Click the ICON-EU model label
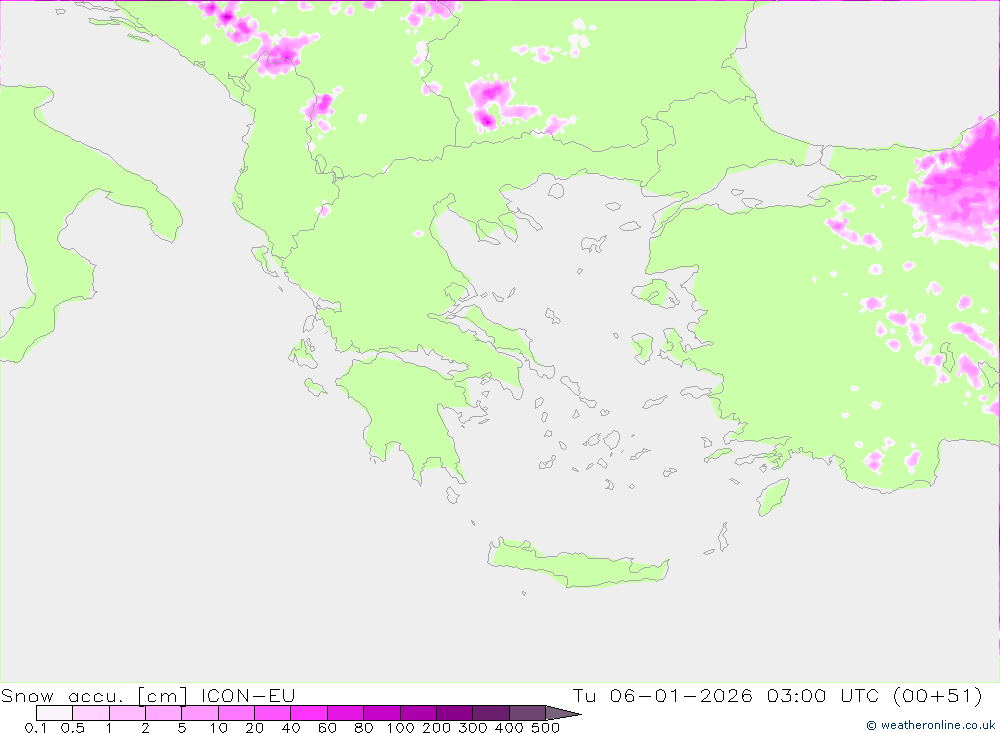The image size is (1000, 733). 248,695
